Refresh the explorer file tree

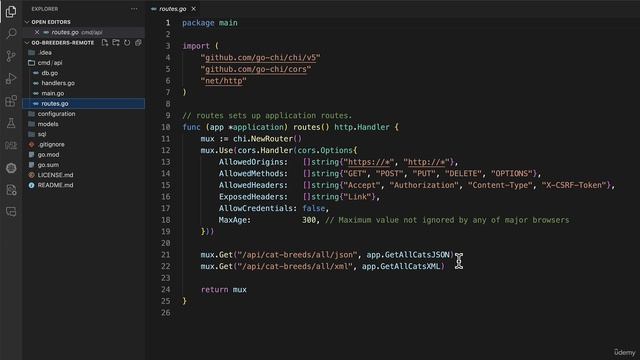[127, 42]
